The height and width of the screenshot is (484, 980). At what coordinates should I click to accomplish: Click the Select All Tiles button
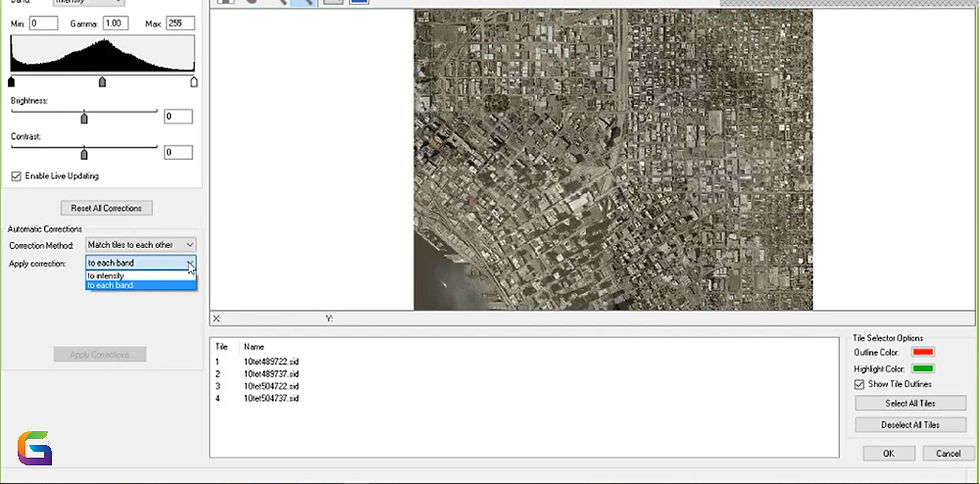click(x=910, y=403)
